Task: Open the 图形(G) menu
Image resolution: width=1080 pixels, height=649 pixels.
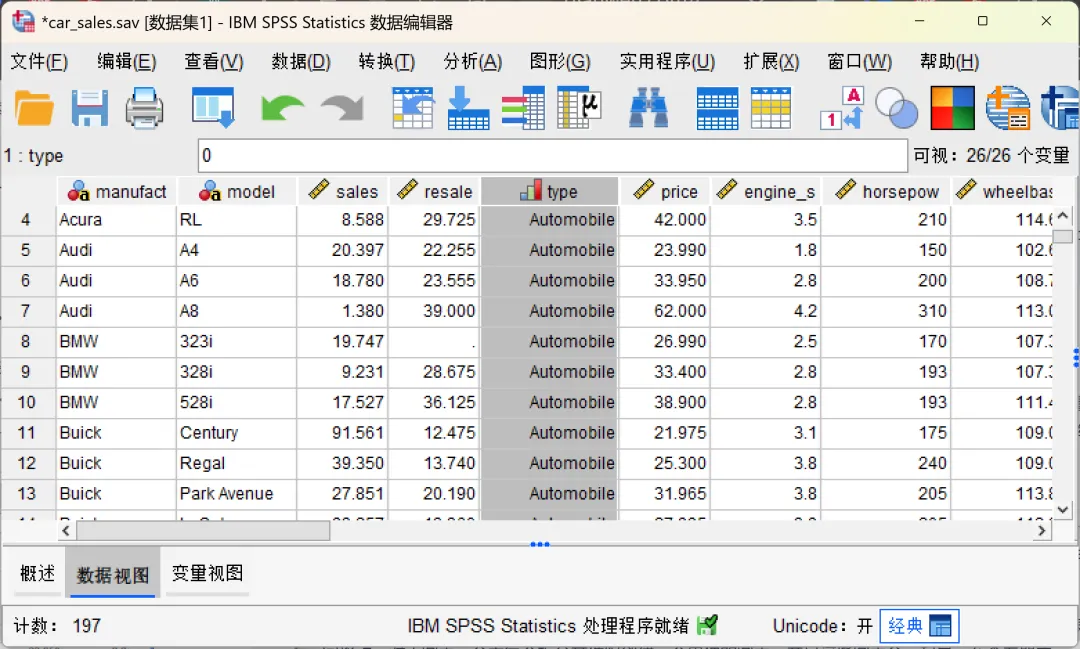Action: [560, 62]
